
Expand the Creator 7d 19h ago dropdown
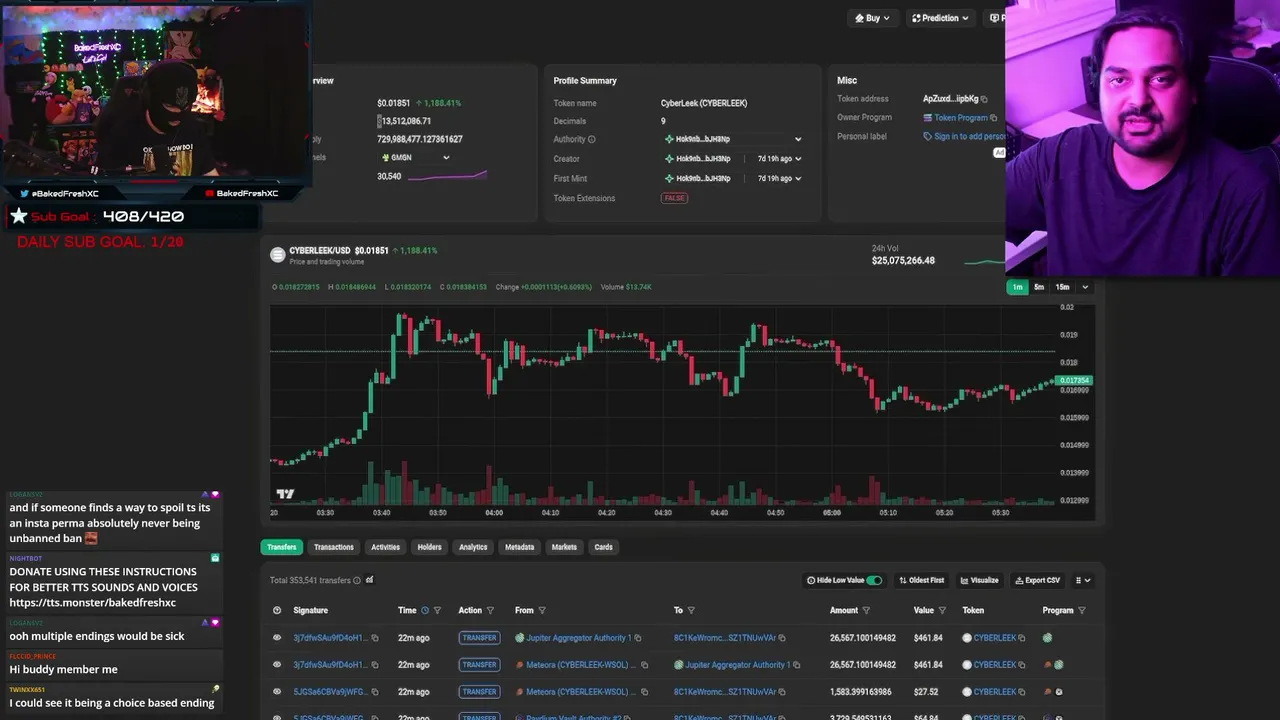click(798, 159)
